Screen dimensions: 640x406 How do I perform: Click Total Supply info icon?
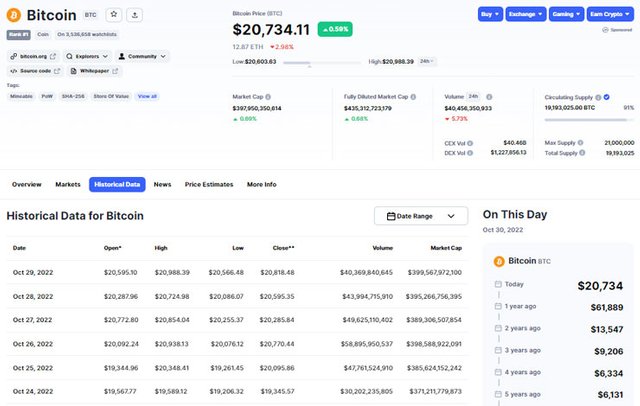coord(582,153)
